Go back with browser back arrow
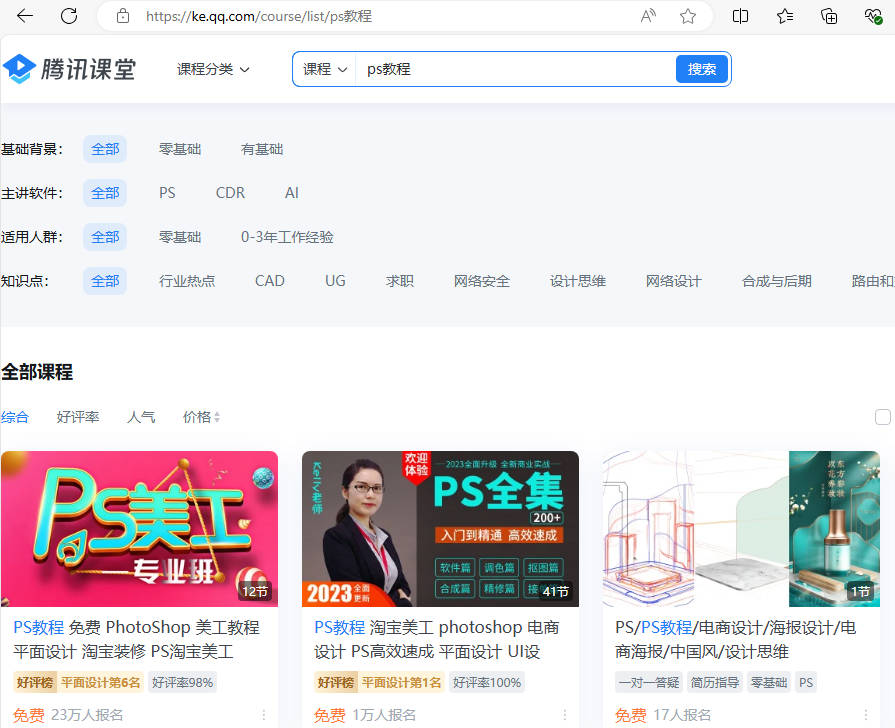895x728 pixels. pos(25,16)
